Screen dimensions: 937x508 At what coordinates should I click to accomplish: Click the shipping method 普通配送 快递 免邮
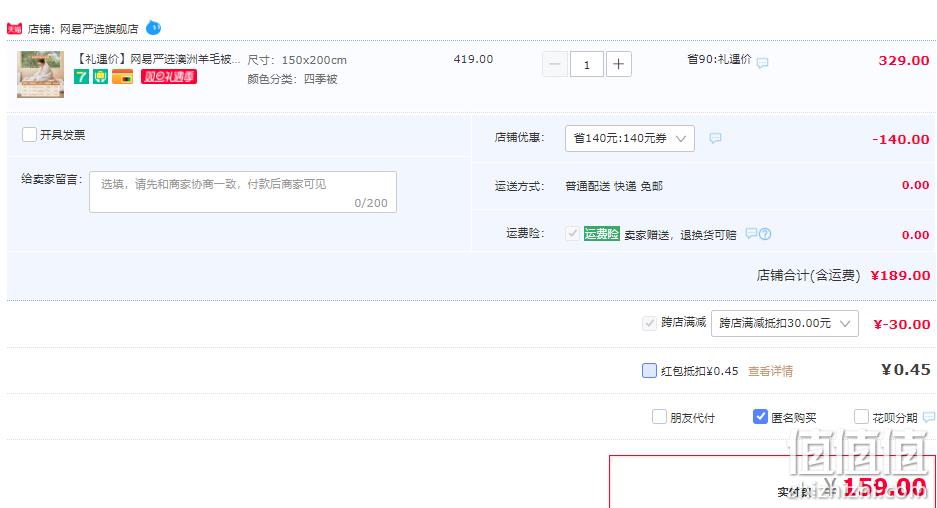click(x=614, y=186)
